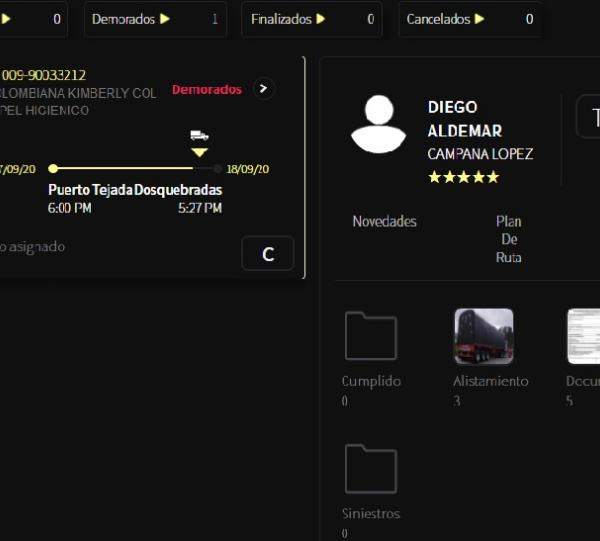Select the truck icon on route timeline
The width and height of the screenshot is (600, 541).
(x=199, y=135)
